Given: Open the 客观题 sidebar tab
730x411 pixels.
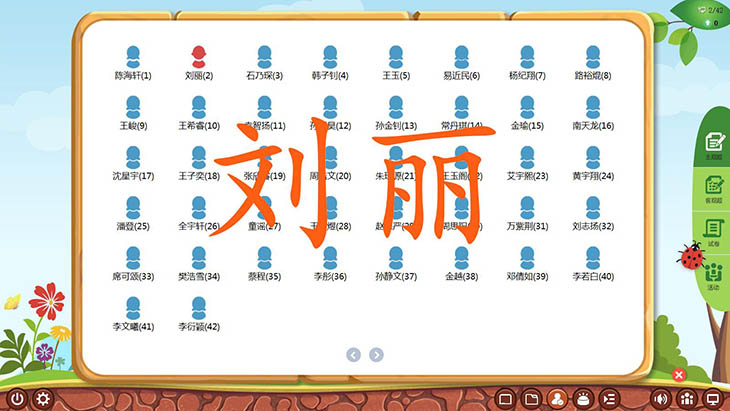Looking at the screenshot, I should pyautogui.click(x=714, y=190).
